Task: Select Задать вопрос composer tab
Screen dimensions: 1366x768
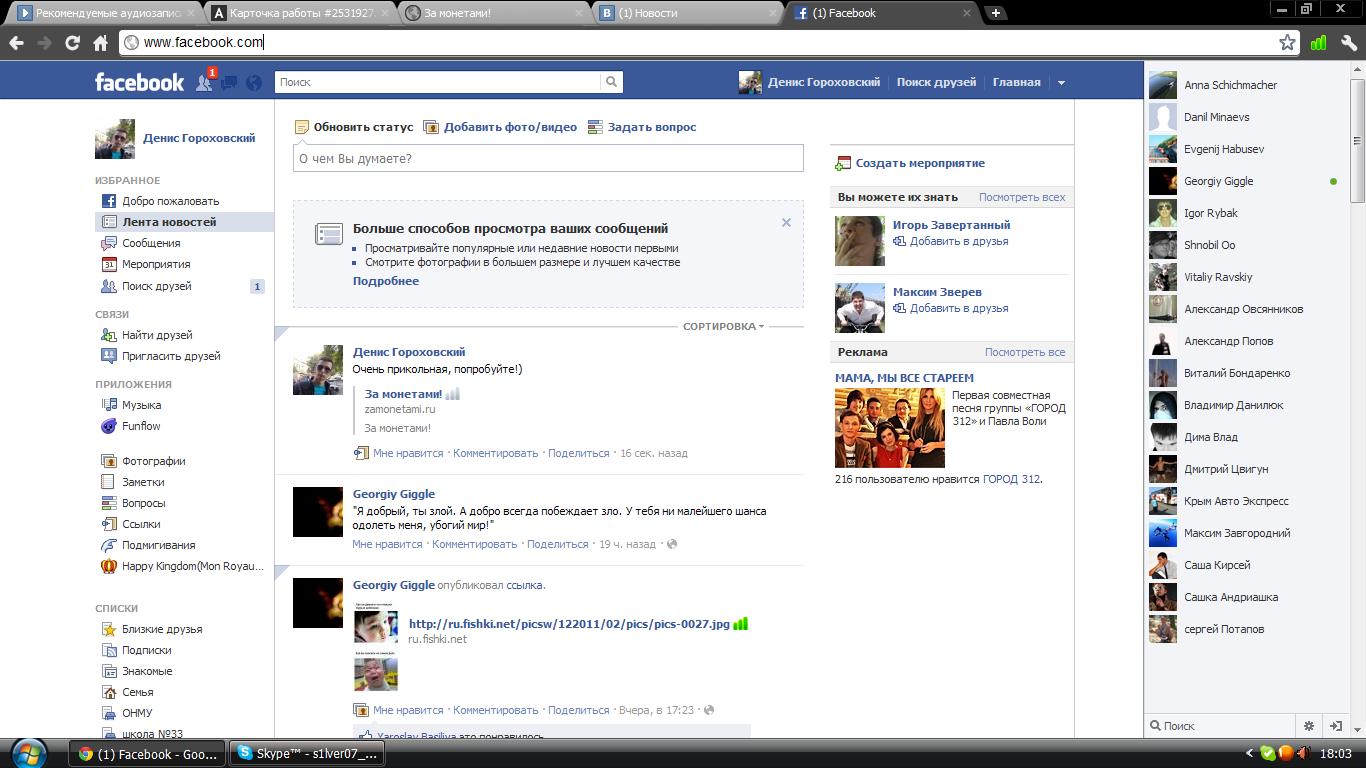Action: tap(642, 127)
